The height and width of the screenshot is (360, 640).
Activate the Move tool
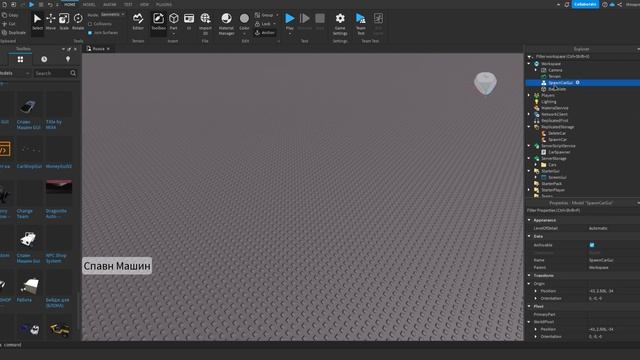click(x=51, y=22)
